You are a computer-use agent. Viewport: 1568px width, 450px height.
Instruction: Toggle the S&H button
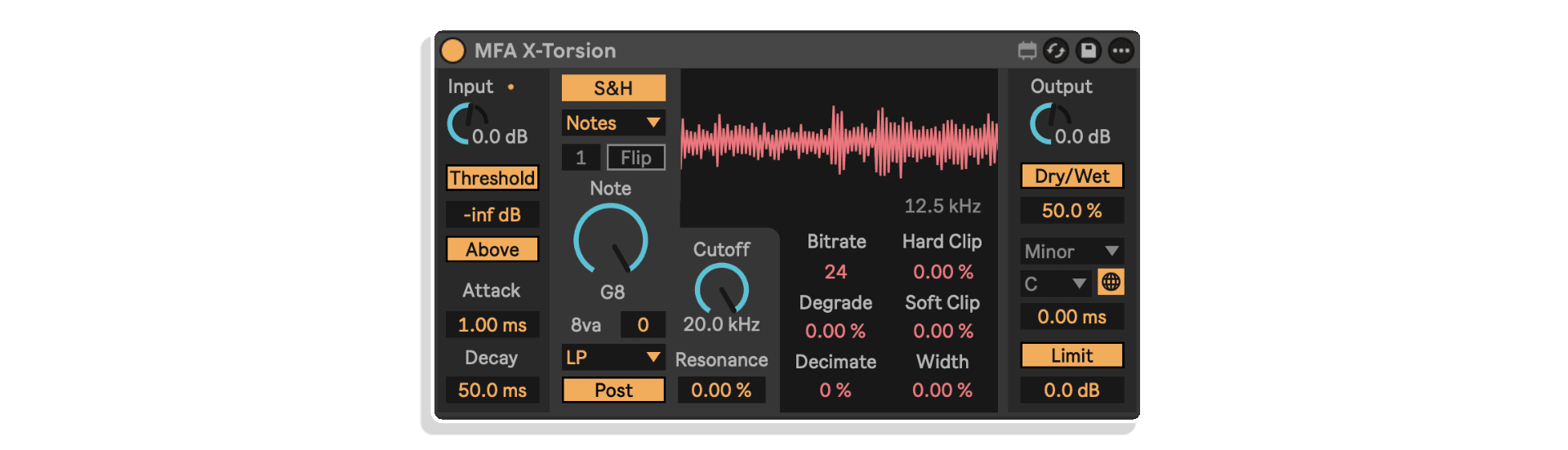(613, 88)
